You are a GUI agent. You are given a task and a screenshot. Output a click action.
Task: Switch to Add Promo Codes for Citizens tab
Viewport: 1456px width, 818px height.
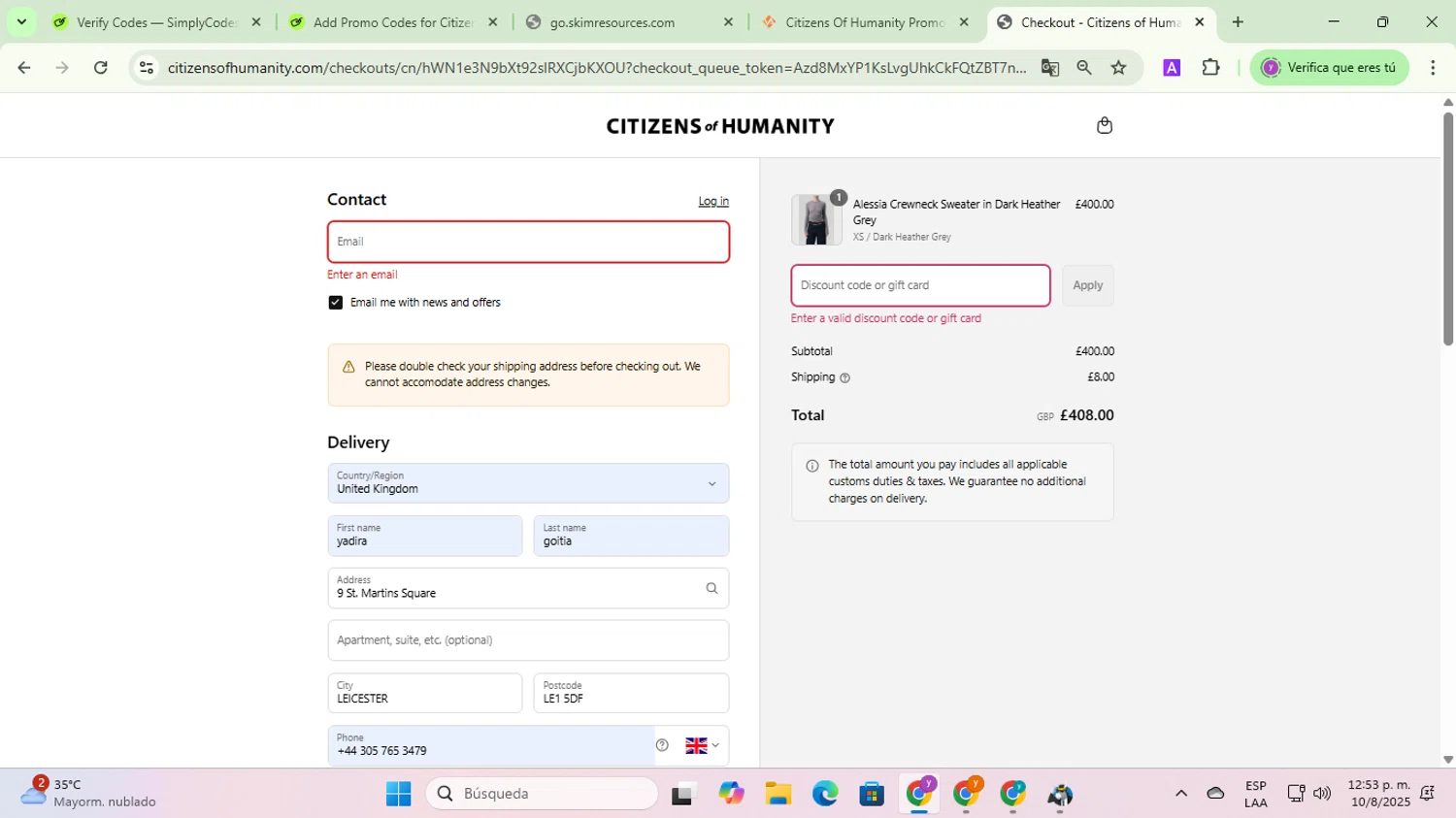coord(393,22)
